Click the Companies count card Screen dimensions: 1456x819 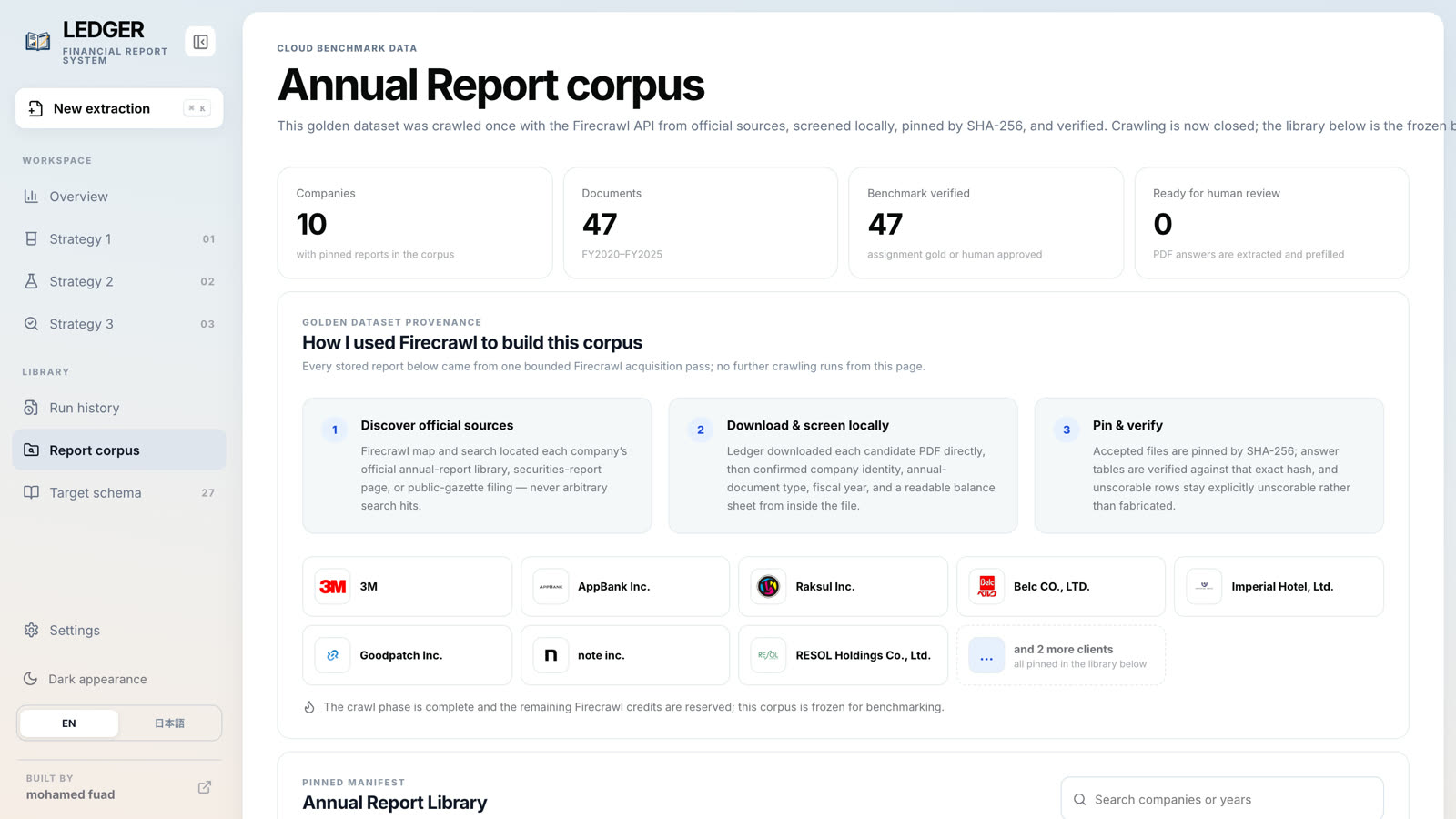click(x=415, y=223)
